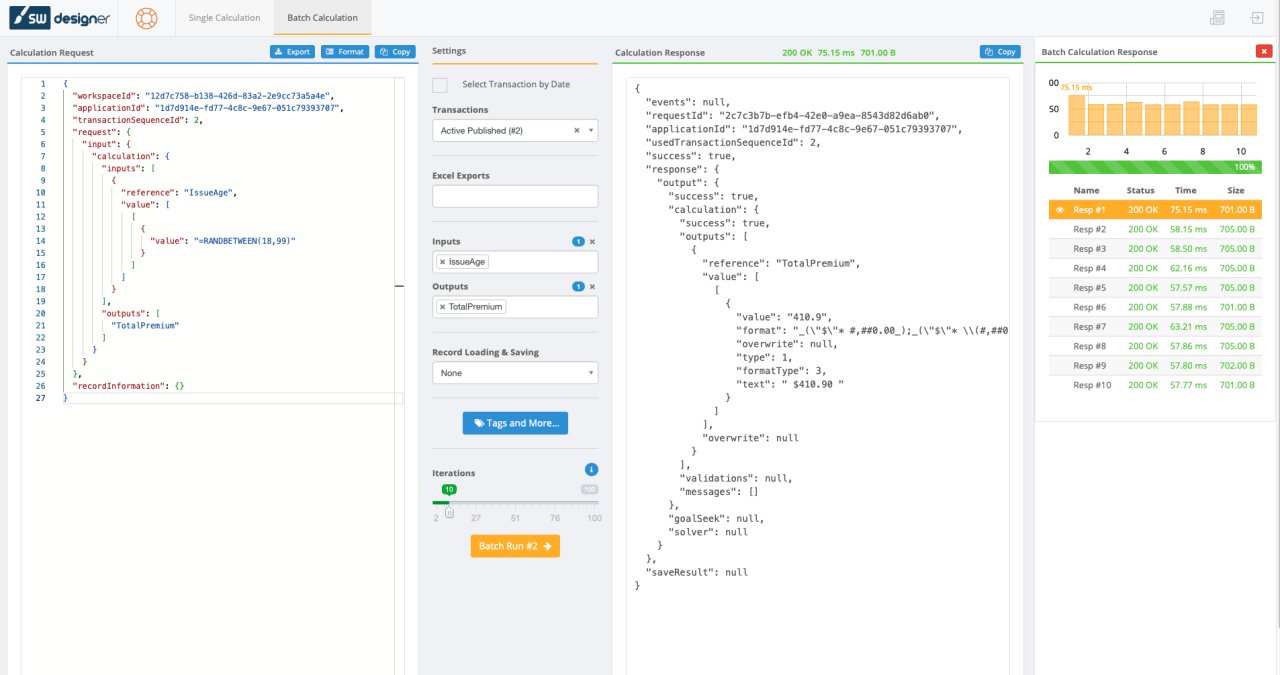1280x675 pixels.
Task: Switch to the Single Calculation tab
Action: tap(224, 17)
